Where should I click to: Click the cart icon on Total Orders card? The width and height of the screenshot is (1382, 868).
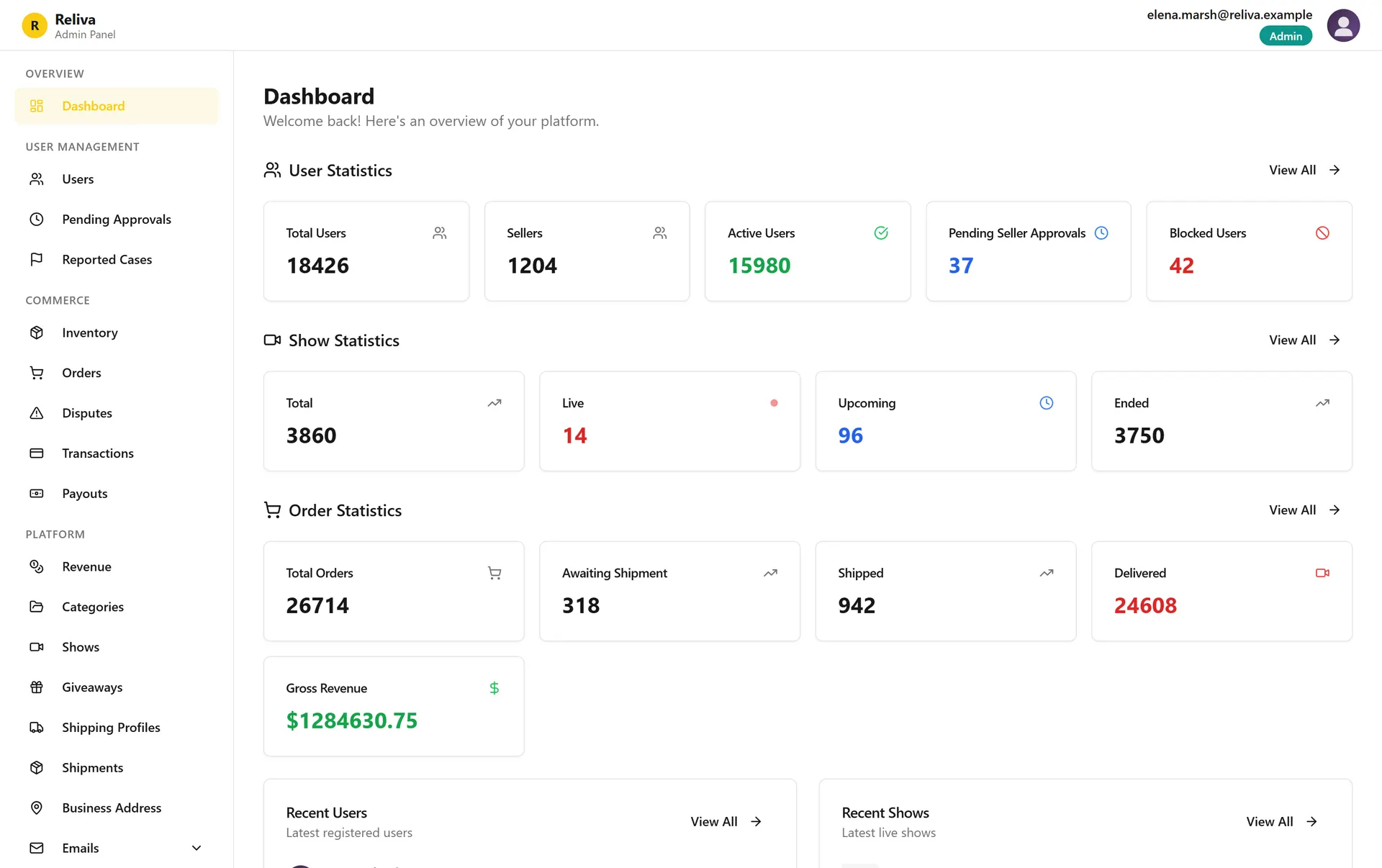(x=494, y=573)
